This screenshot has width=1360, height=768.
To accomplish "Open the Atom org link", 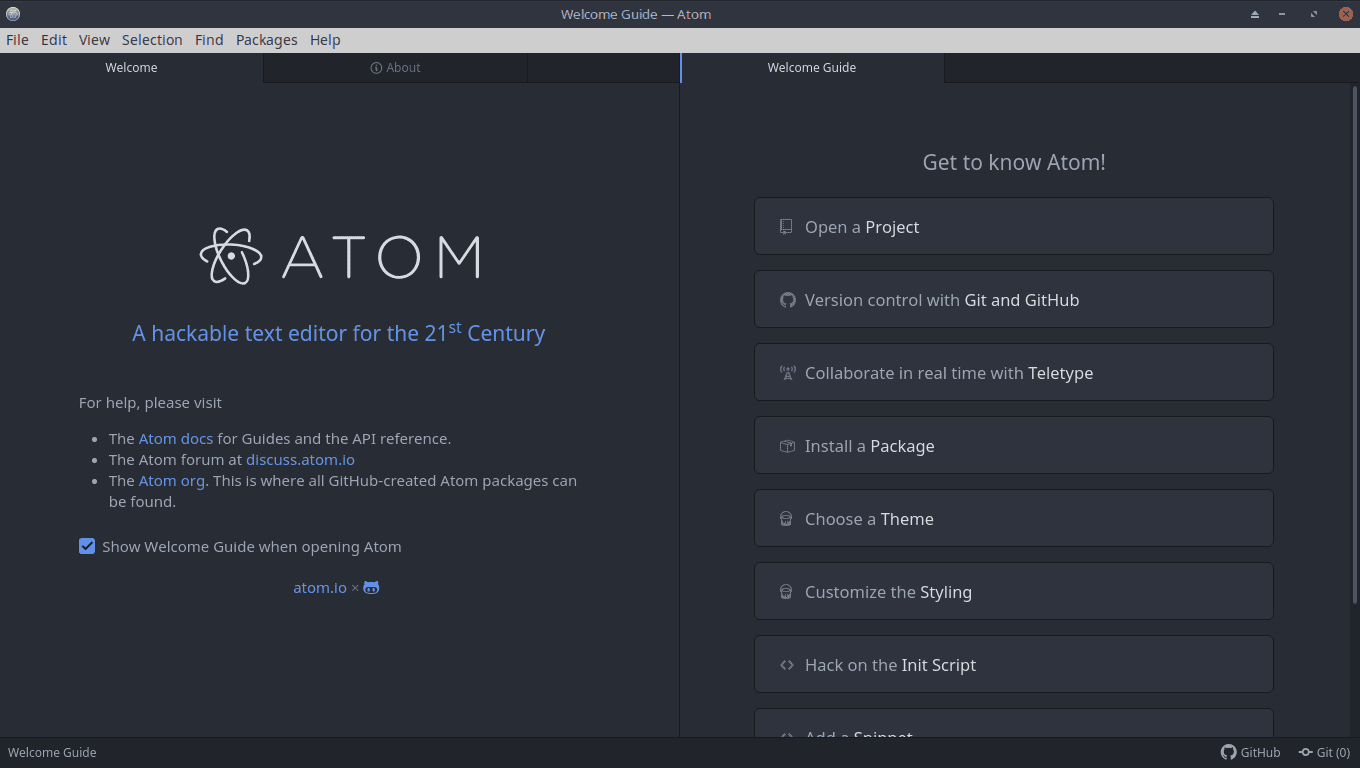I will coord(172,481).
